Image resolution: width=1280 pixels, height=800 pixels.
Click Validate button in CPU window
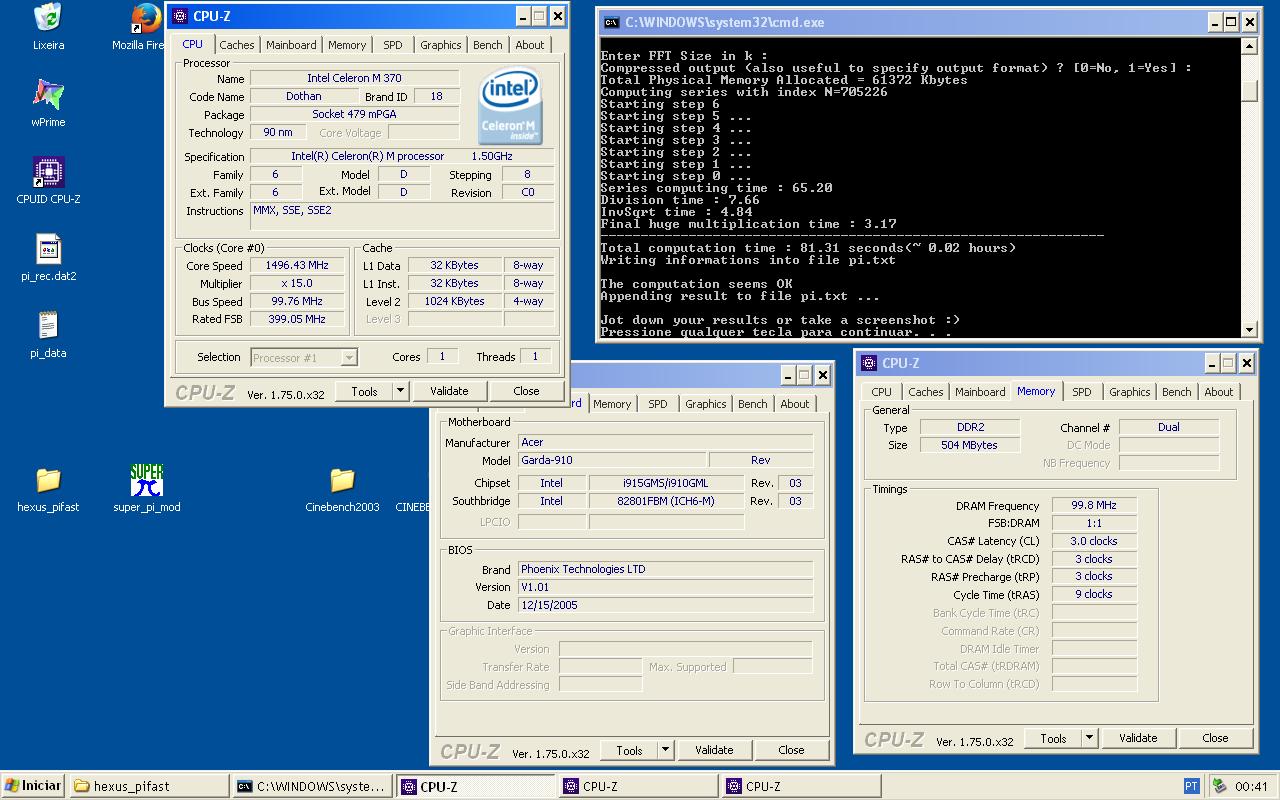[x=449, y=391]
